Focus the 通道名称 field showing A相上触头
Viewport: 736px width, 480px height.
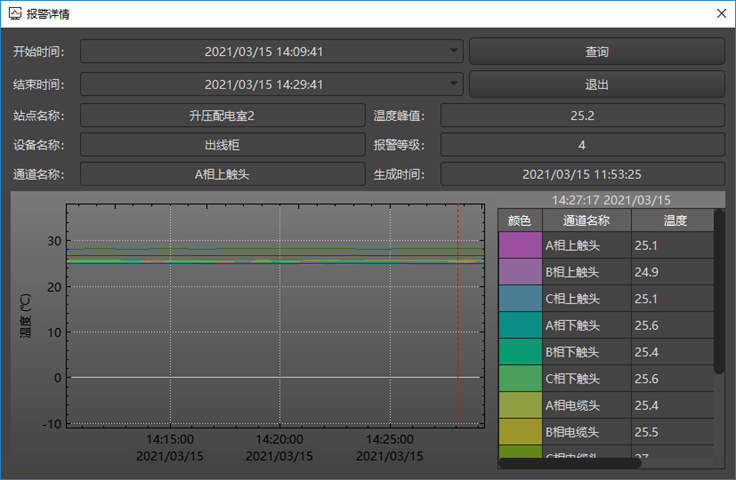coord(222,174)
